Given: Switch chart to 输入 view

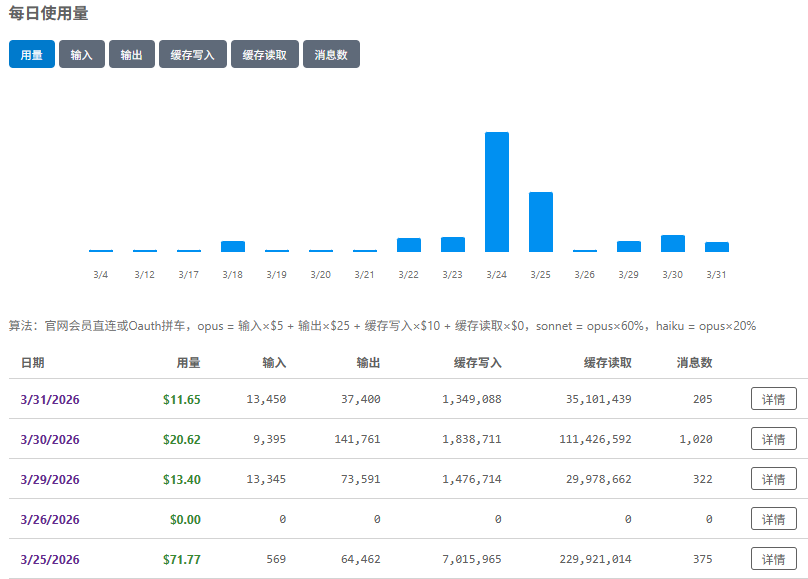Looking at the screenshot, I should [x=82, y=54].
